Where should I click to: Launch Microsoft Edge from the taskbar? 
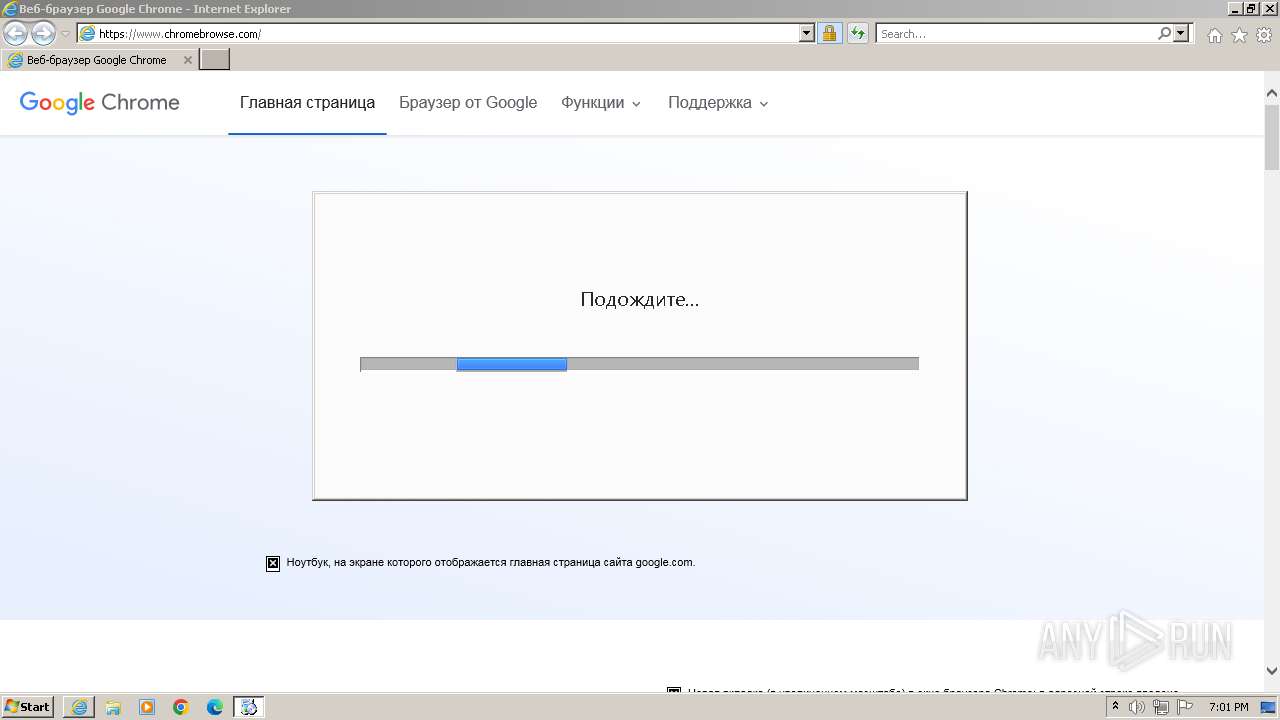[x=215, y=707]
